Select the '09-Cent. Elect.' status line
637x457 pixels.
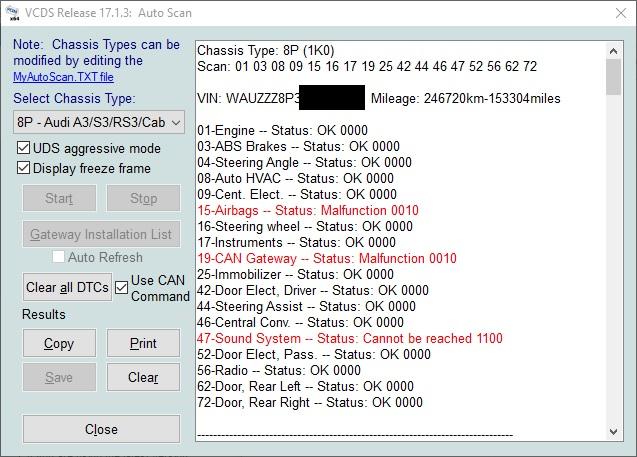point(297,194)
